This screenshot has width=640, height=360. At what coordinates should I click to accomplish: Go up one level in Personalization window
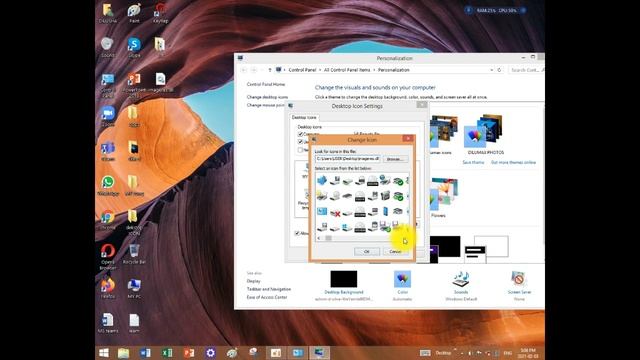click(x=269, y=70)
